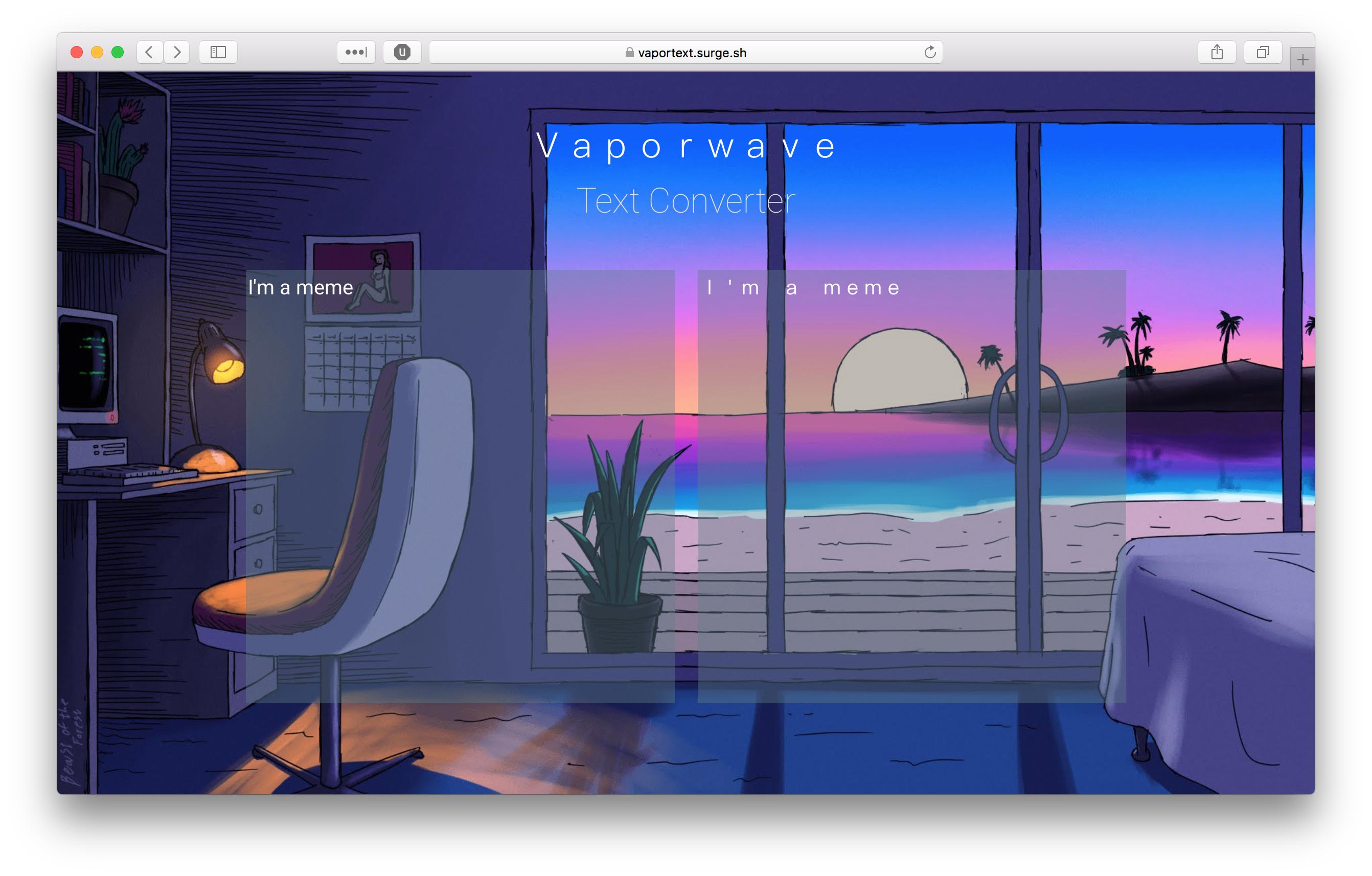Image resolution: width=1372 pixels, height=876 pixels.
Task: Reload the vaportext page
Action: [x=930, y=53]
